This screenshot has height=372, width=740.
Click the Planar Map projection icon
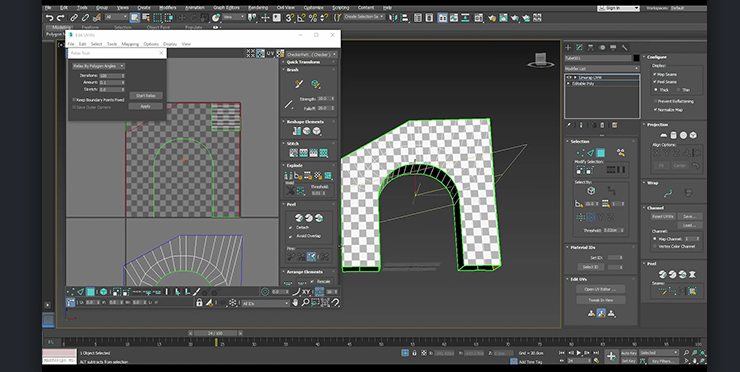[x=664, y=135]
